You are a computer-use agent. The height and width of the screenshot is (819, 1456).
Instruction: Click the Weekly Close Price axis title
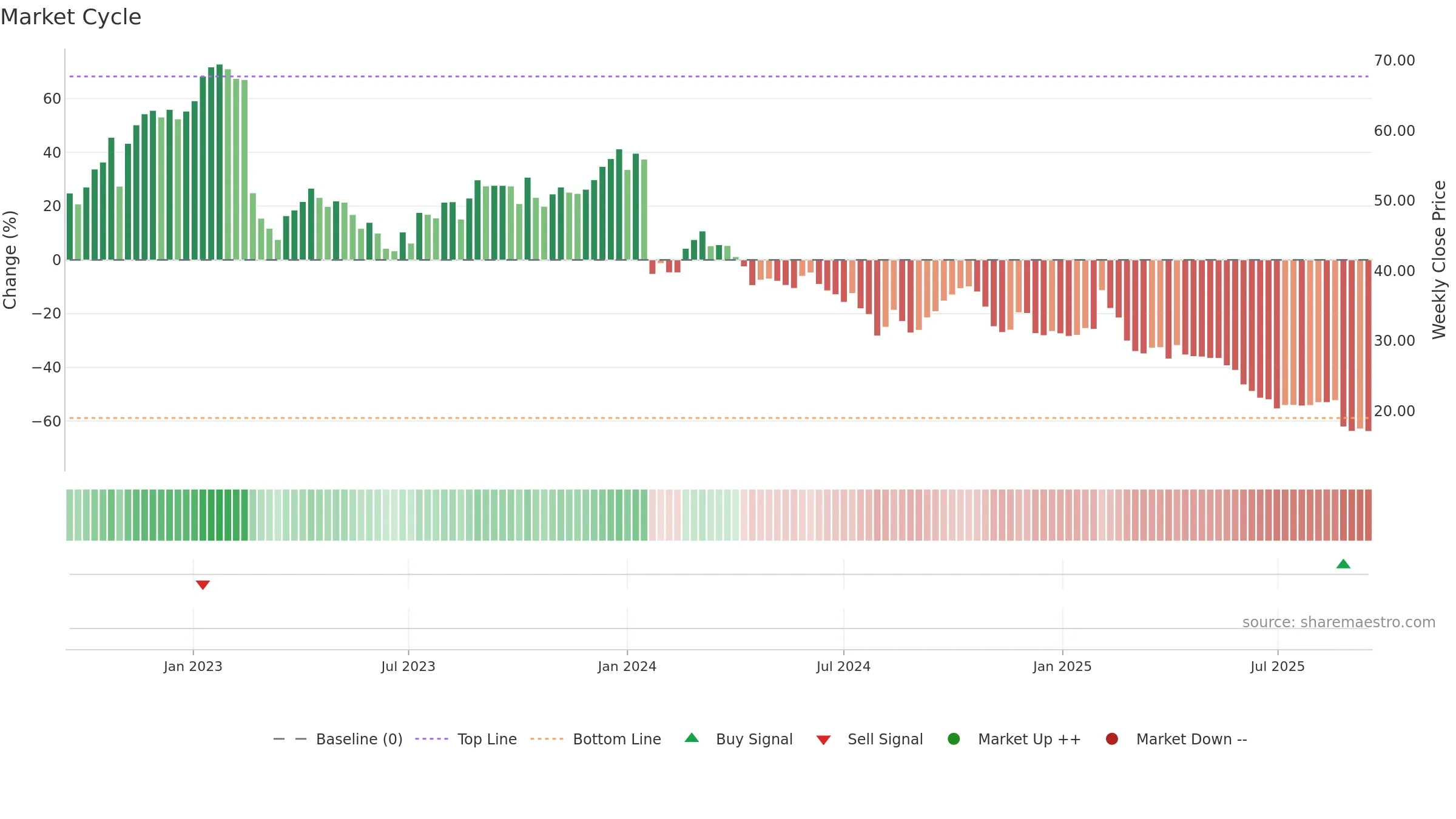coord(1439,260)
